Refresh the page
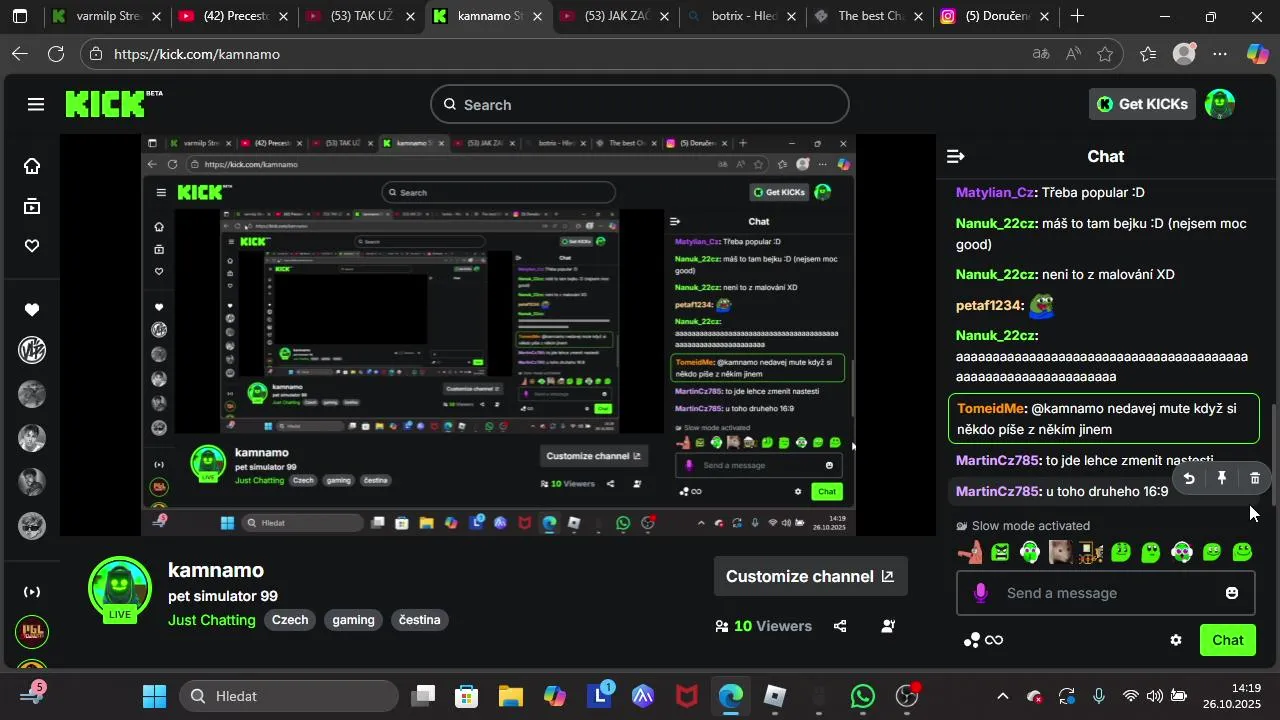 point(56,54)
